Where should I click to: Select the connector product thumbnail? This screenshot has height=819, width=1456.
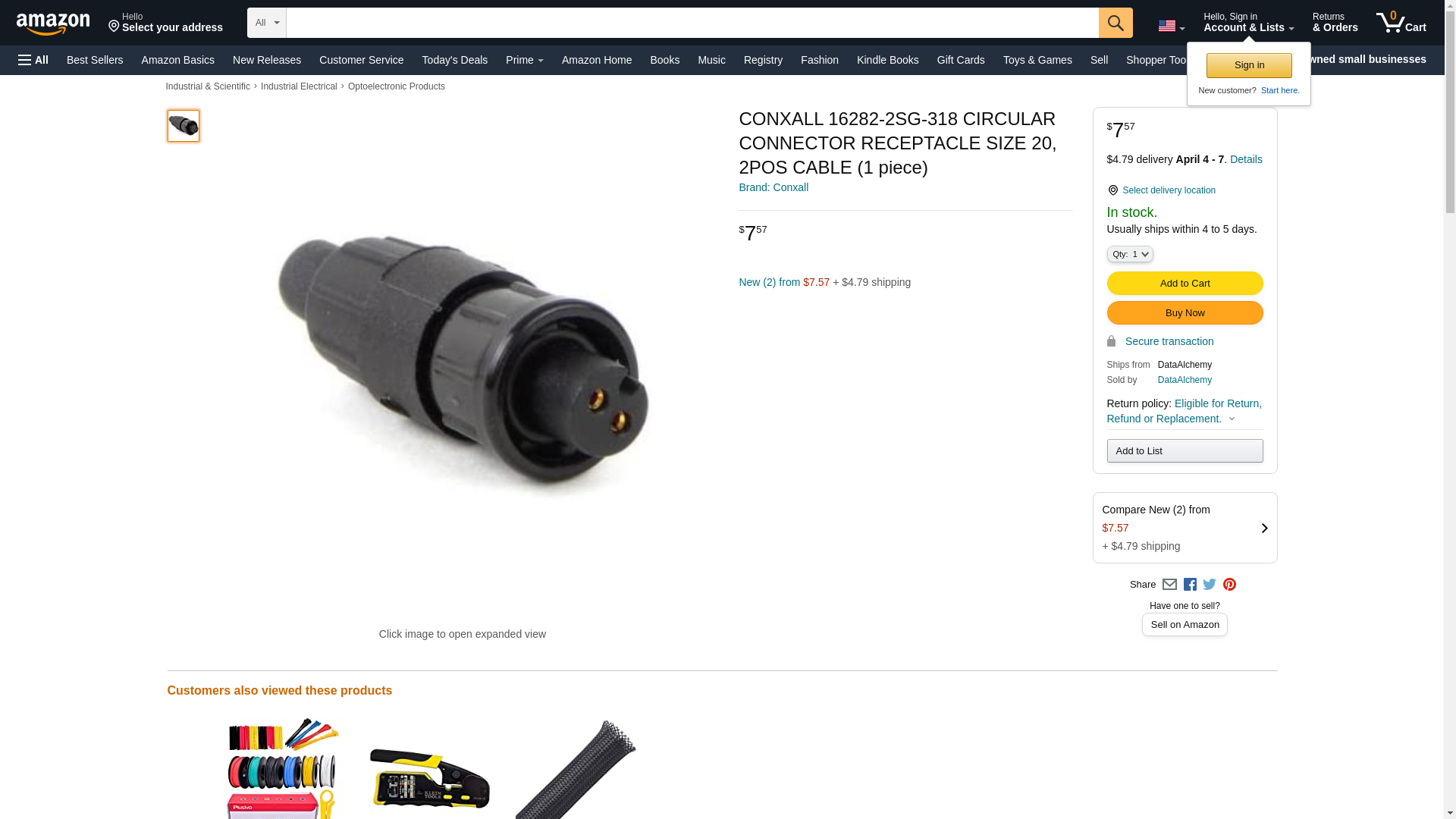click(x=184, y=126)
